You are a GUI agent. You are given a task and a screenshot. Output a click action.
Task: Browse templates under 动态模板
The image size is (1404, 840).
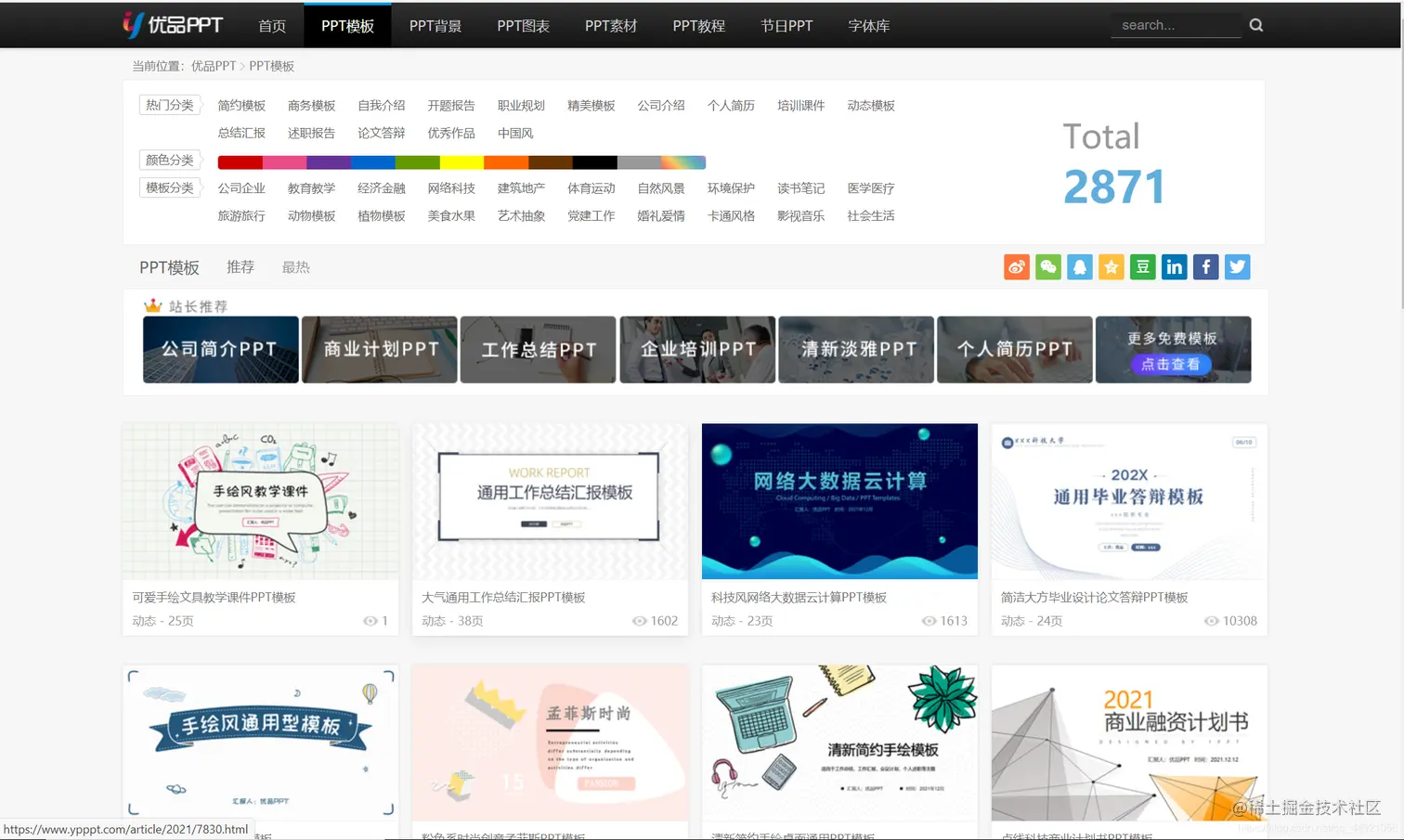pos(870,105)
